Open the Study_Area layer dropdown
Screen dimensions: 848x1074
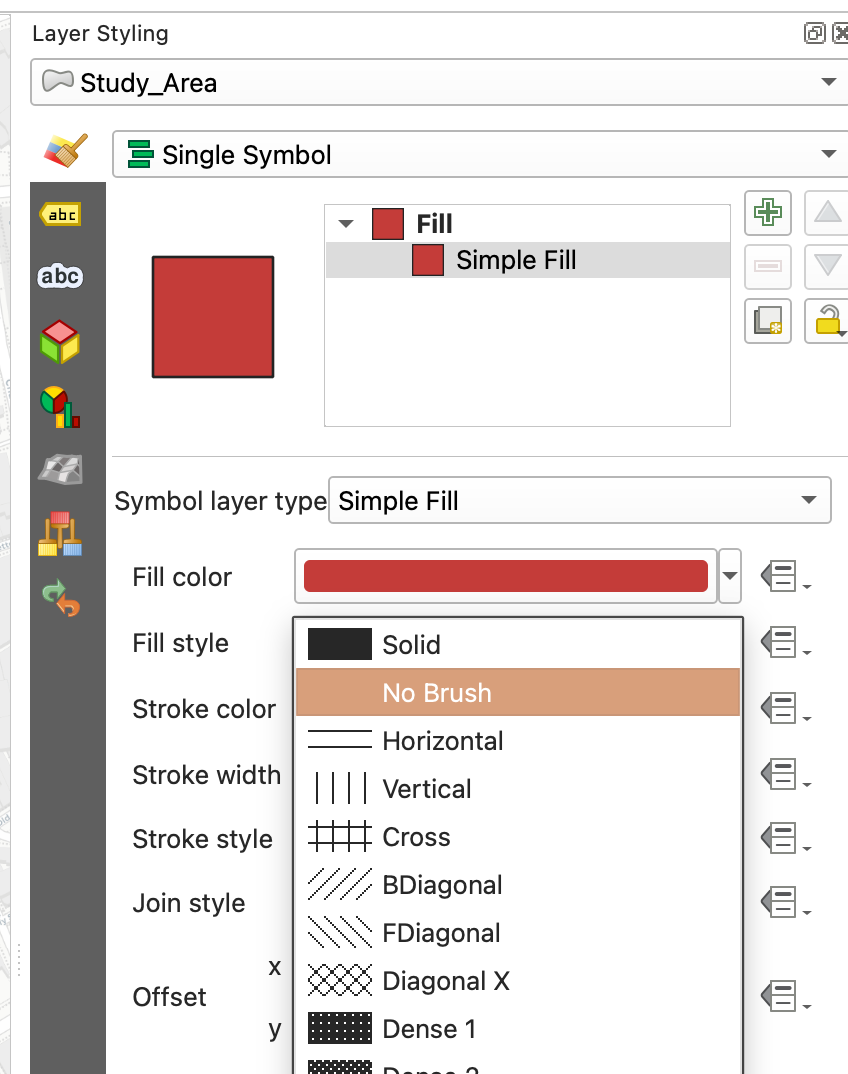point(435,82)
